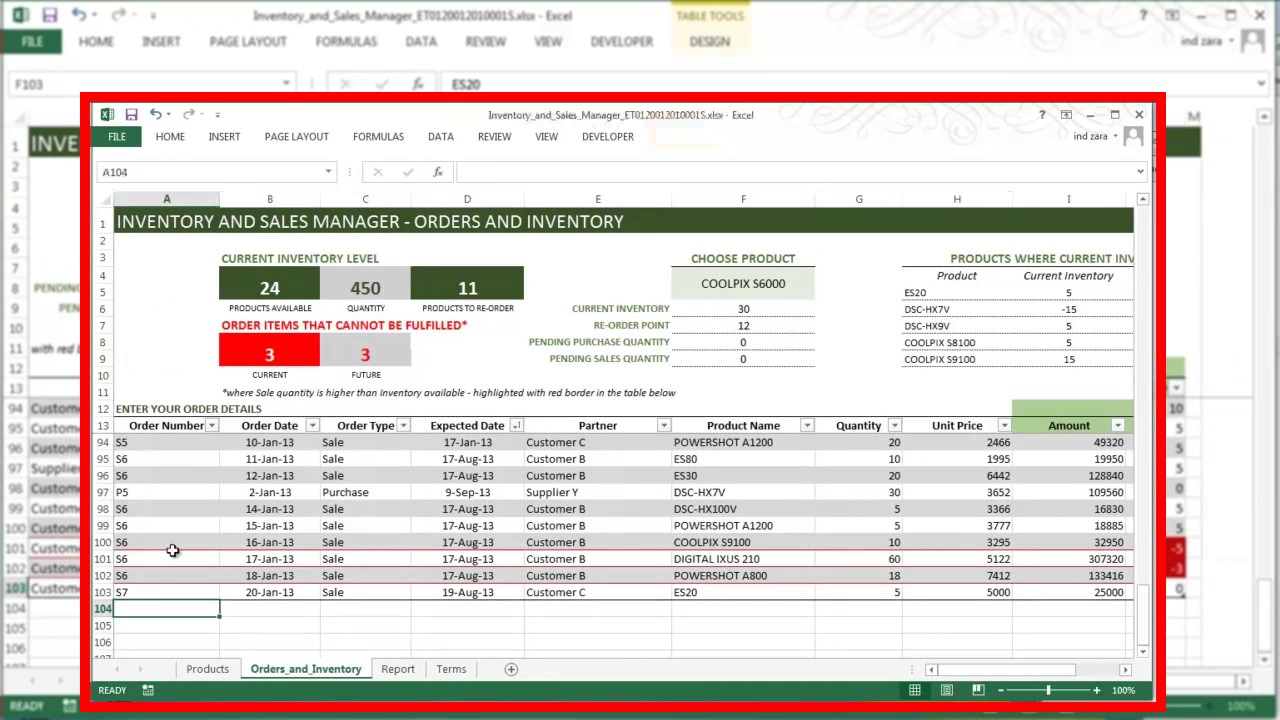This screenshot has width=1280, height=720.
Task: Click the Save icon in inner Excel toolbar
Action: pos(131,115)
